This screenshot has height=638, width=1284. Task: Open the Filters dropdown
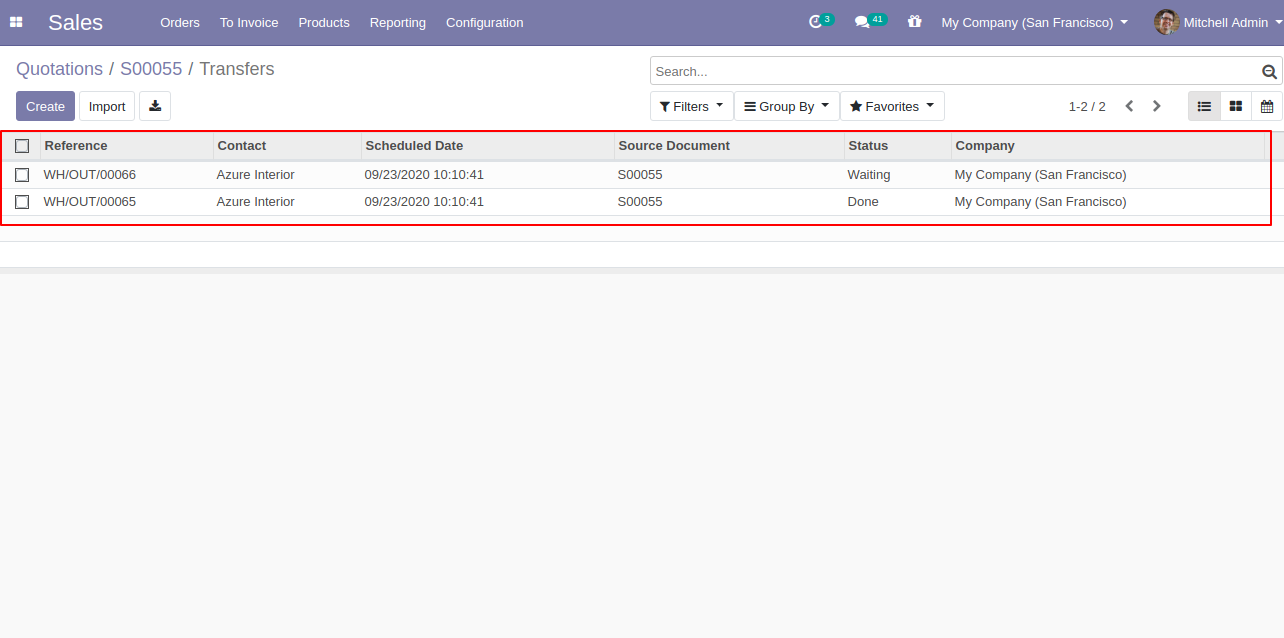tap(691, 106)
